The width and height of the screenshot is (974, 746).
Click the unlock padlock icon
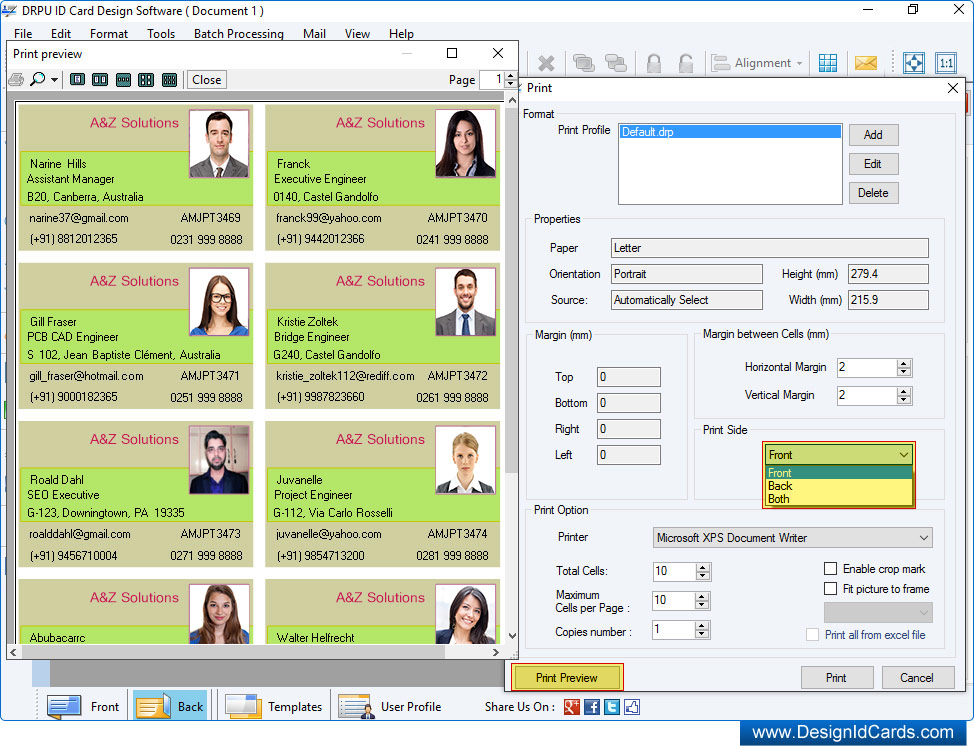pos(685,63)
